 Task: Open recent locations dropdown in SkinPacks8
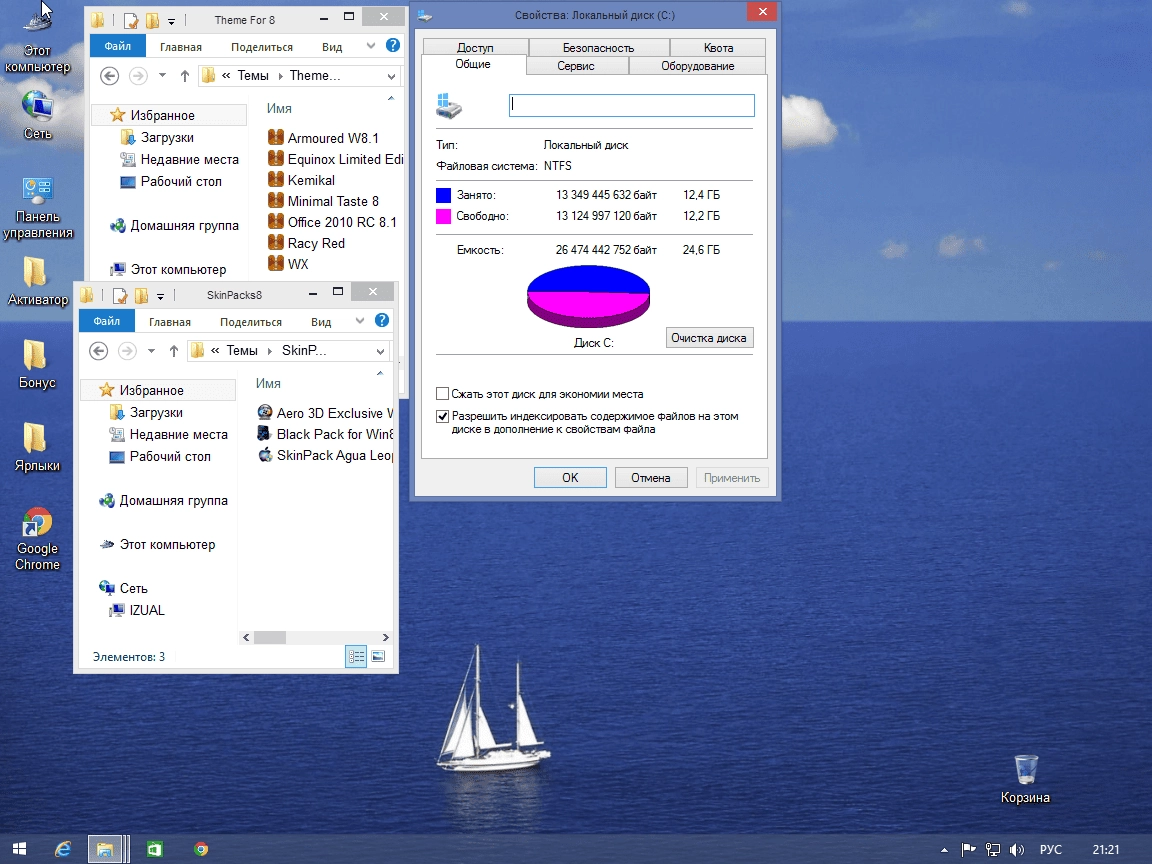tap(151, 350)
